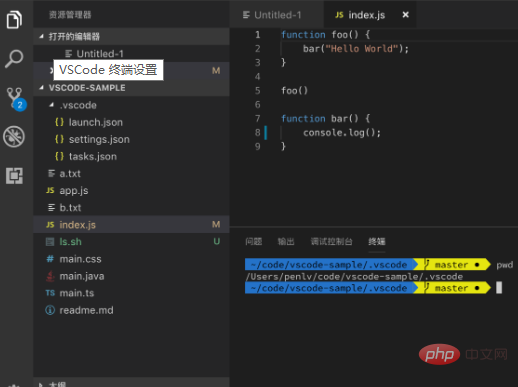Open the Extensions view in activity bar
518x387 pixels.
tap(14, 176)
